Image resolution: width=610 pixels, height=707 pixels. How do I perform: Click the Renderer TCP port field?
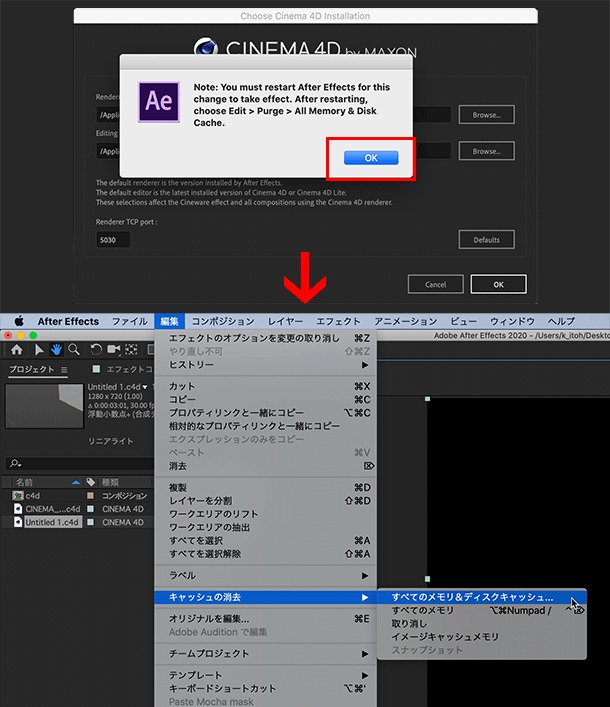pos(113,240)
